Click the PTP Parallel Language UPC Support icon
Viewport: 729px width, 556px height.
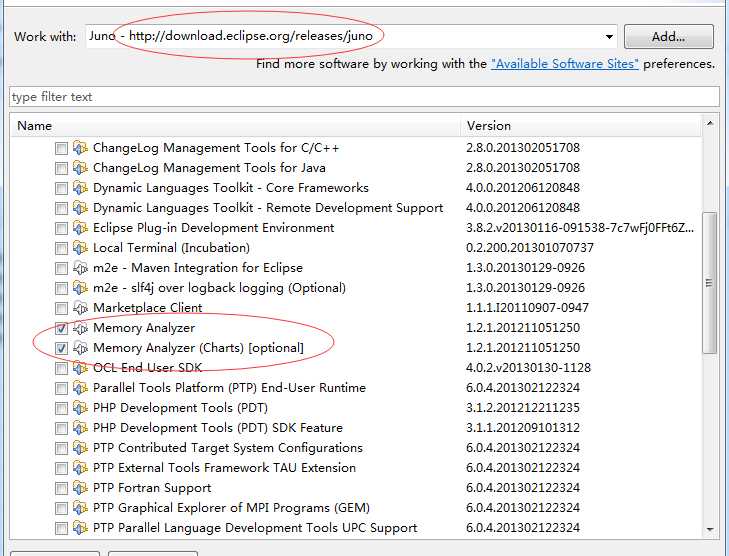(x=80, y=528)
